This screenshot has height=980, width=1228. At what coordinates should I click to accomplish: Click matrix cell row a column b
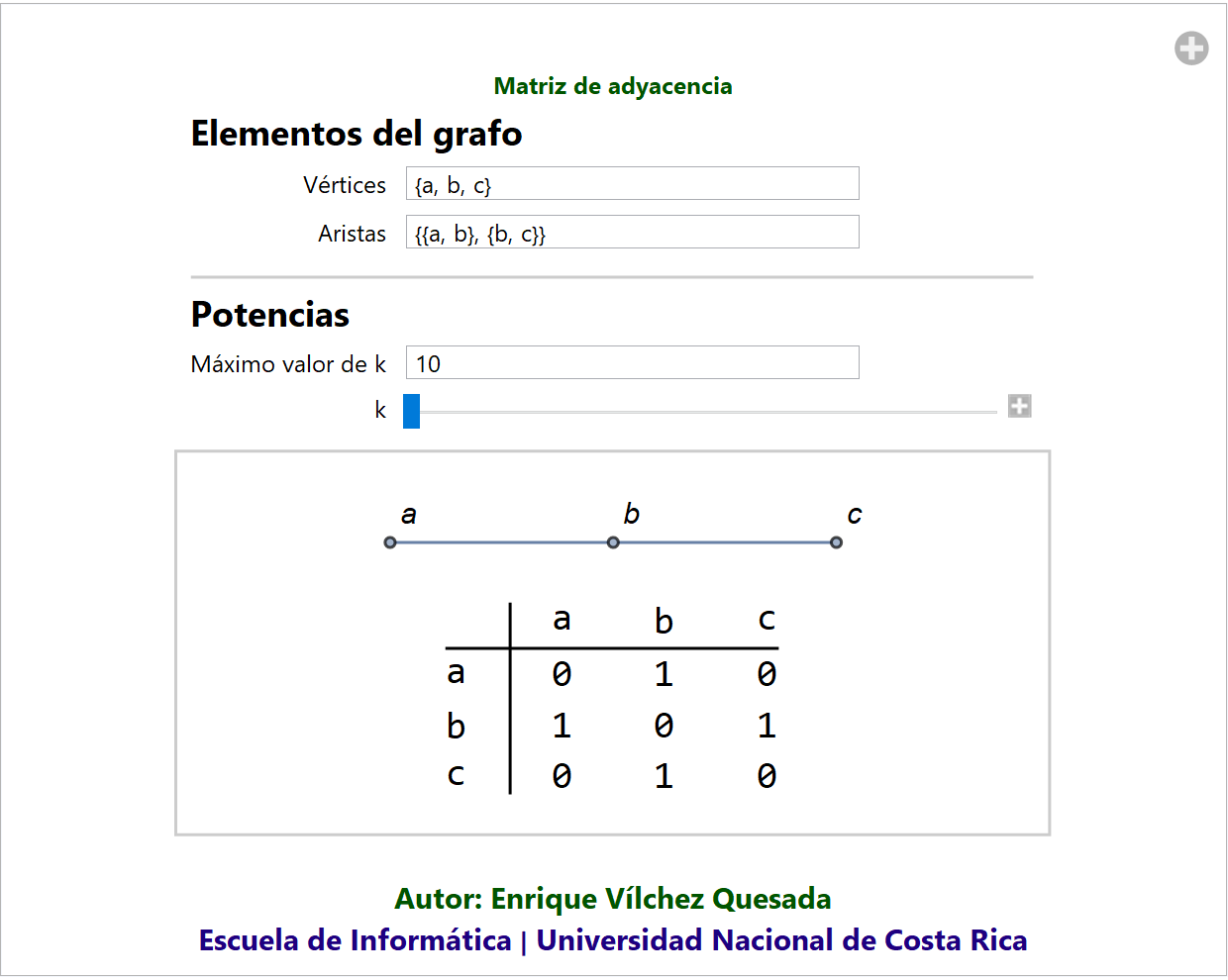tap(664, 674)
